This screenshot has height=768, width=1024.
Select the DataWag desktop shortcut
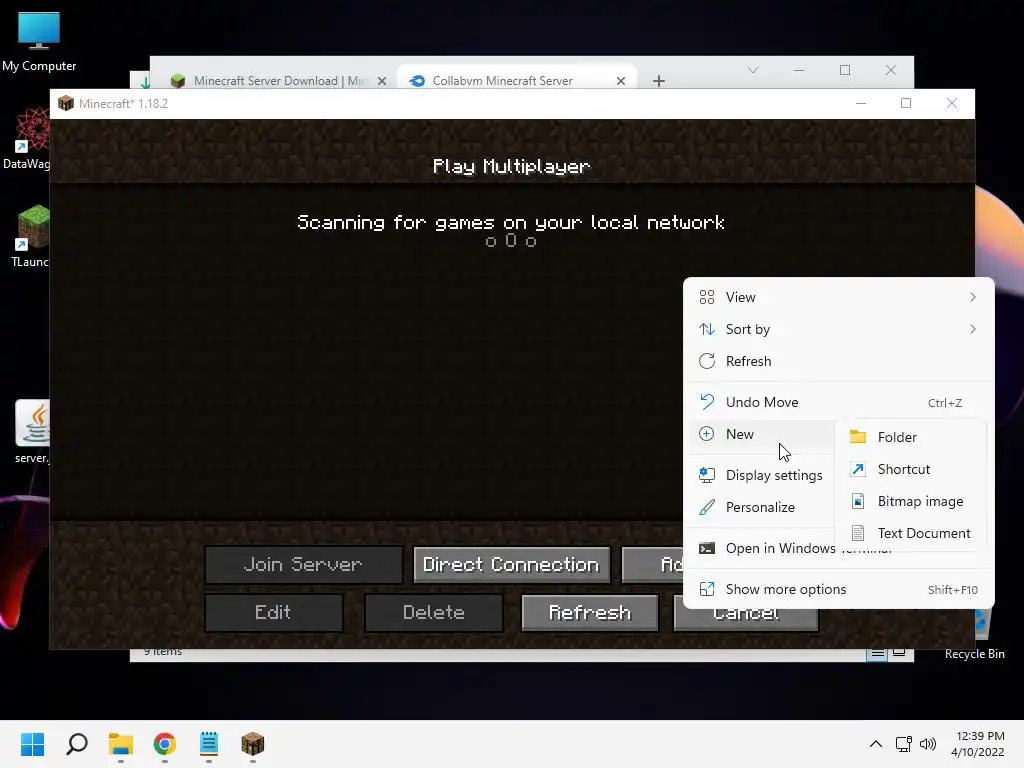point(26,140)
